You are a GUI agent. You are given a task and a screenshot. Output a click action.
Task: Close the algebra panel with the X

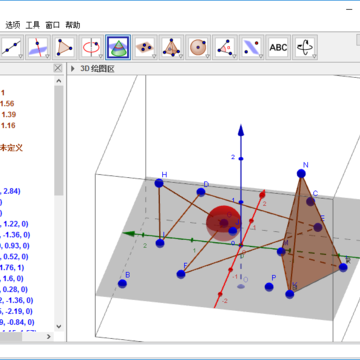click(x=58, y=68)
